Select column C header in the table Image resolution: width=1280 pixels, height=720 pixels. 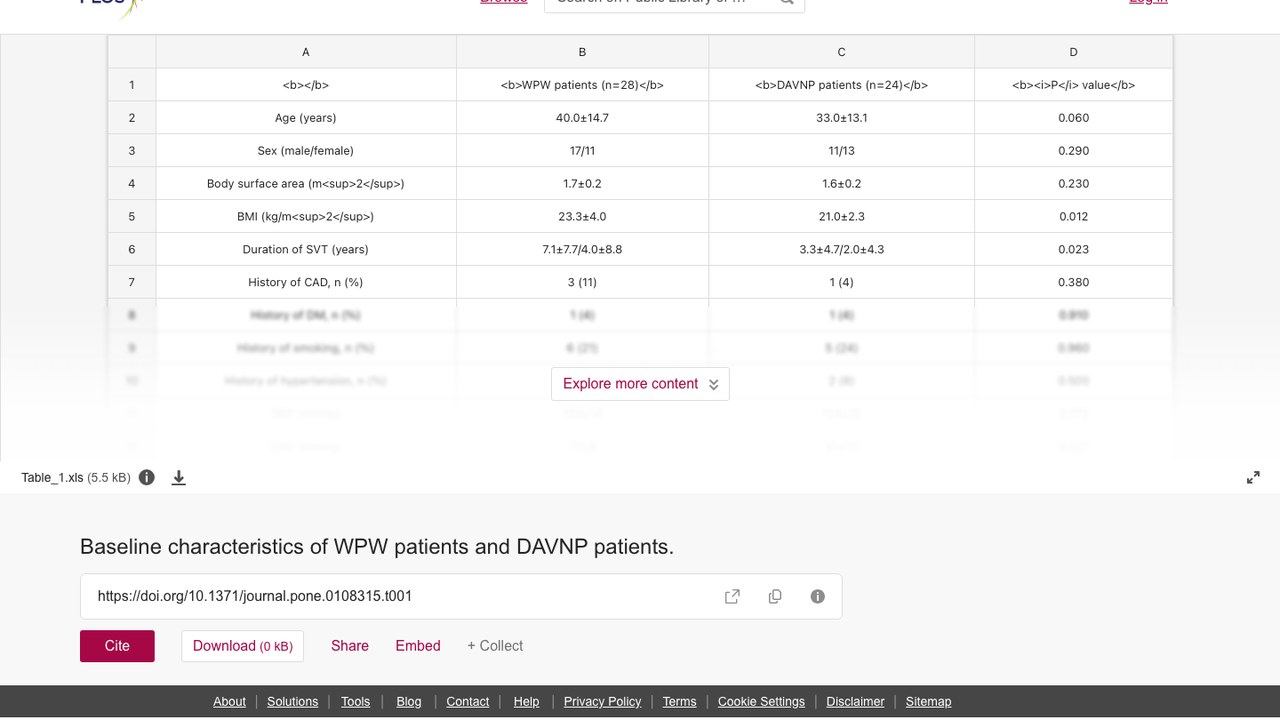click(x=841, y=52)
